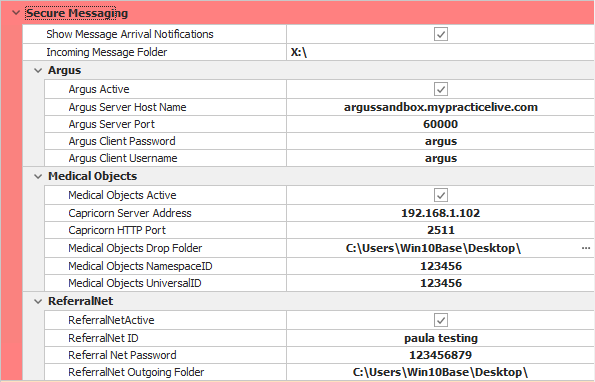Select the Secure Messaging header label
This screenshot has height=382, width=595.
[x=77, y=13]
